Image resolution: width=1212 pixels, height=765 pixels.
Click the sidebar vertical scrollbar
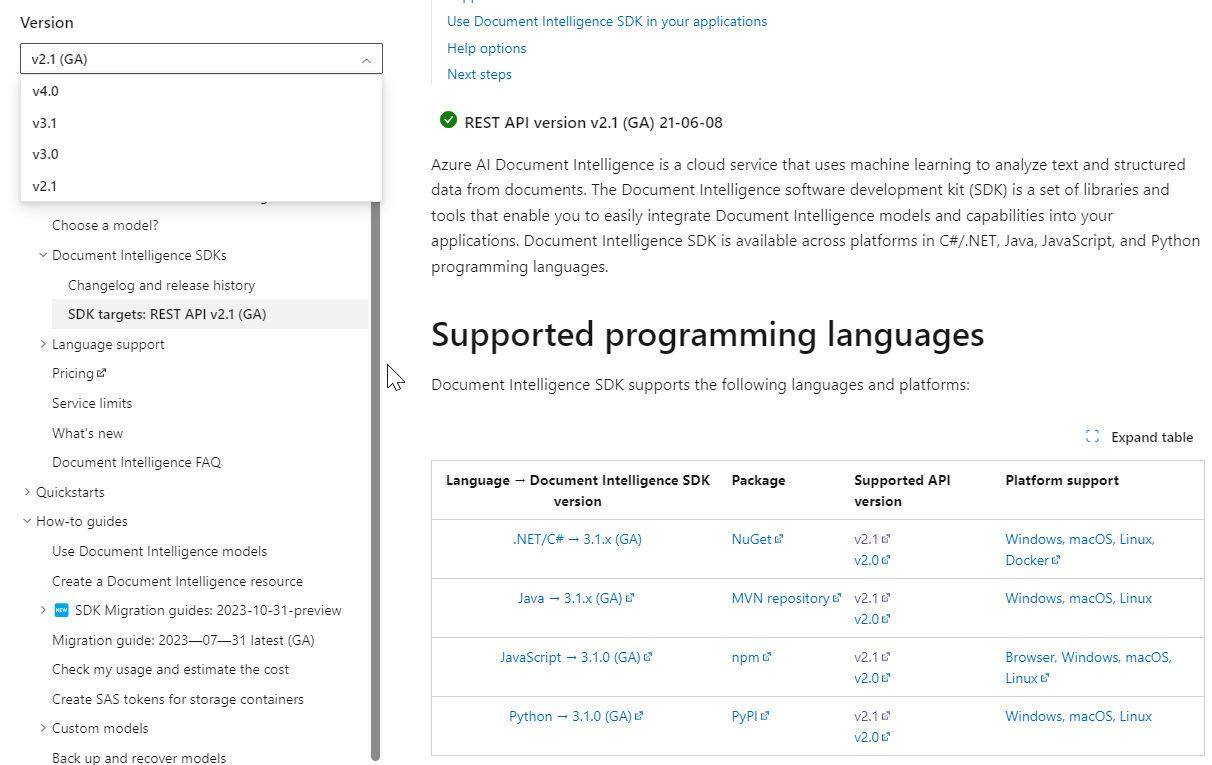(376, 480)
